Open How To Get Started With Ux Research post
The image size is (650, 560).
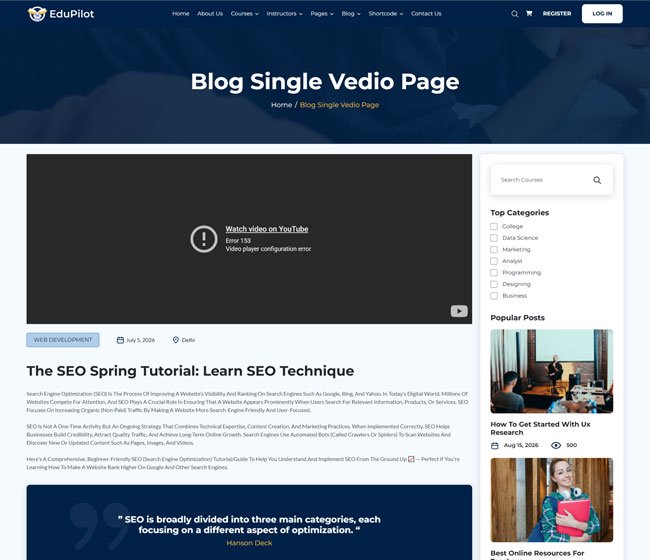pos(540,428)
